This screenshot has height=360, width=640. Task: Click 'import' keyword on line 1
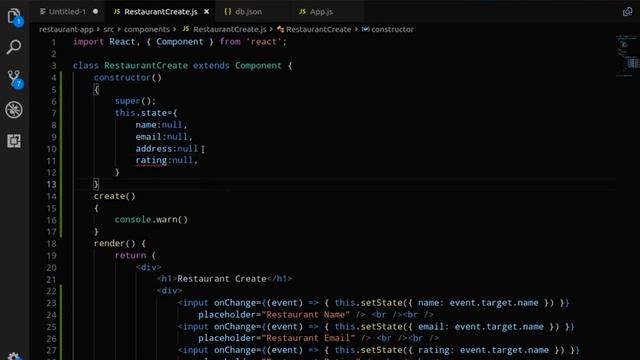[x=89, y=42]
